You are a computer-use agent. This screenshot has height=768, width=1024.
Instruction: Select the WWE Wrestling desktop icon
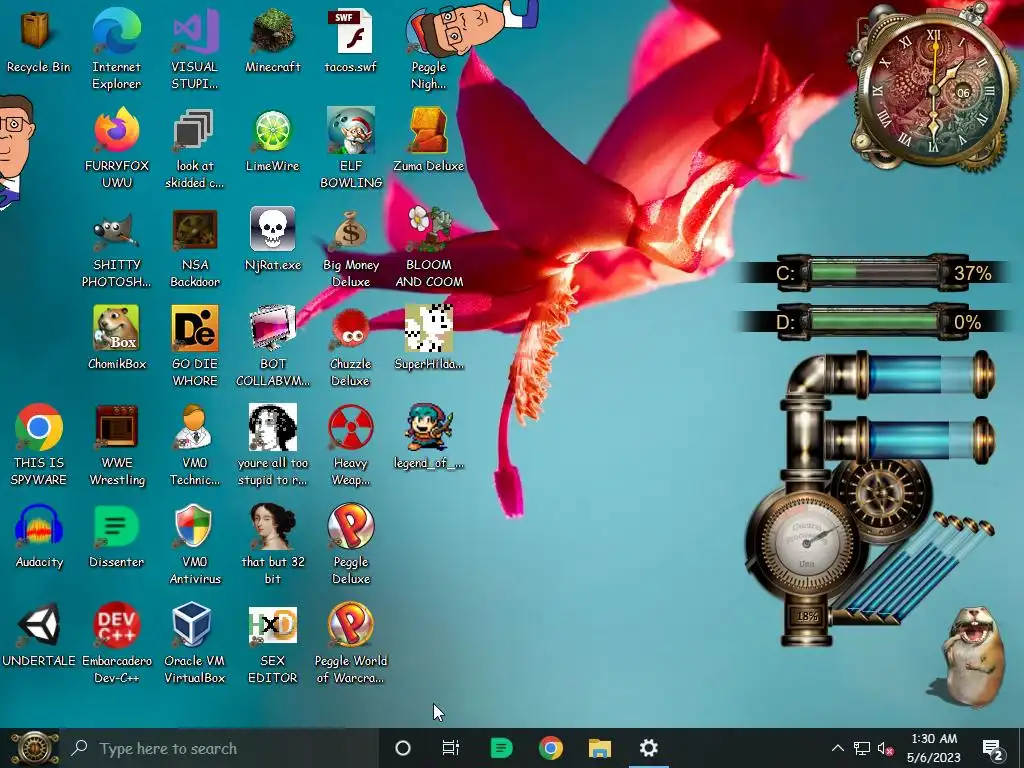pyautogui.click(x=116, y=444)
